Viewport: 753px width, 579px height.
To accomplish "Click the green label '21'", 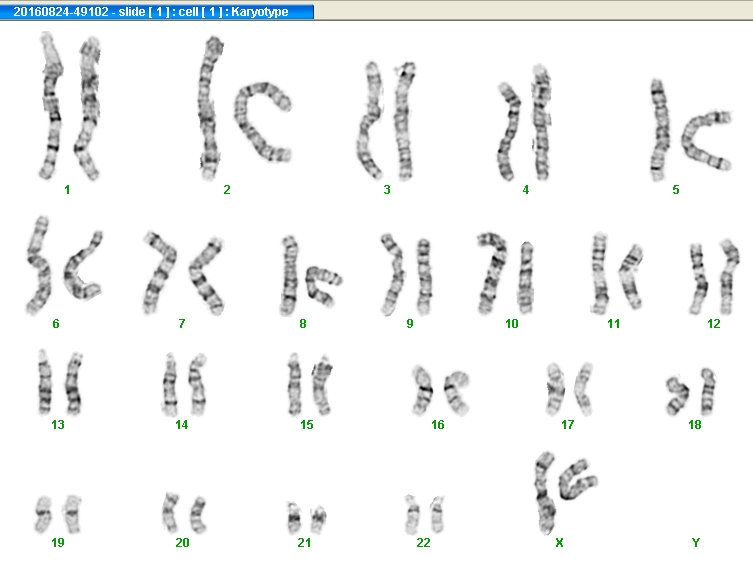I will [x=304, y=543].
